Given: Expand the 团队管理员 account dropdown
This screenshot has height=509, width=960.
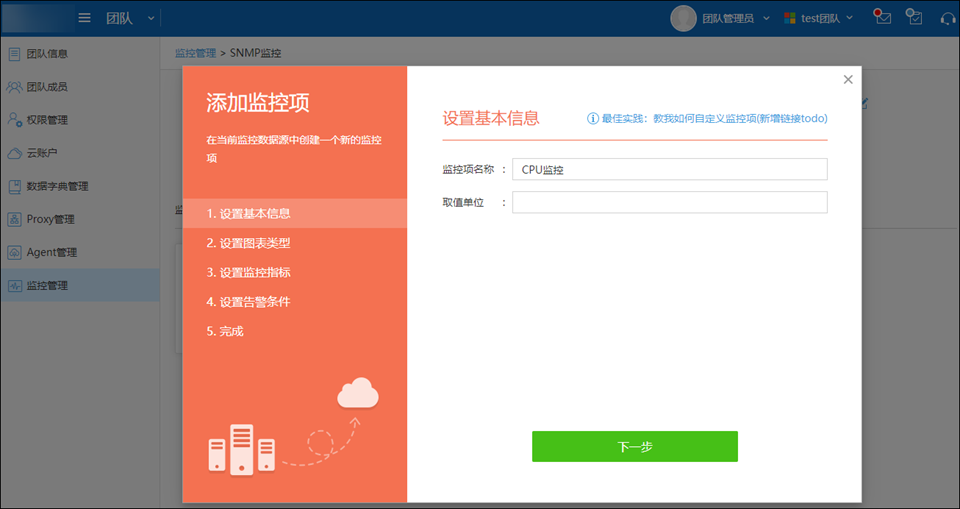Looking at the screenshot, I should click(x=735, y=18).
